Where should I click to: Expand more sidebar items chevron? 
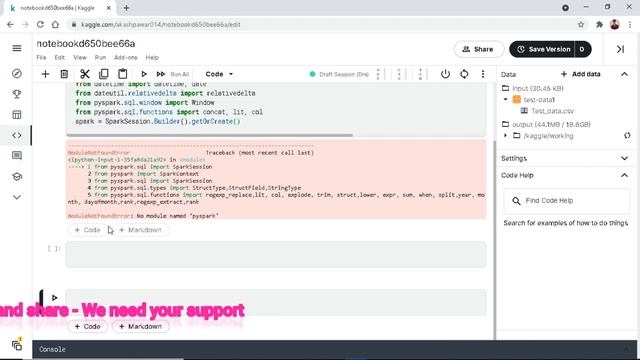[x=17, y=197]
